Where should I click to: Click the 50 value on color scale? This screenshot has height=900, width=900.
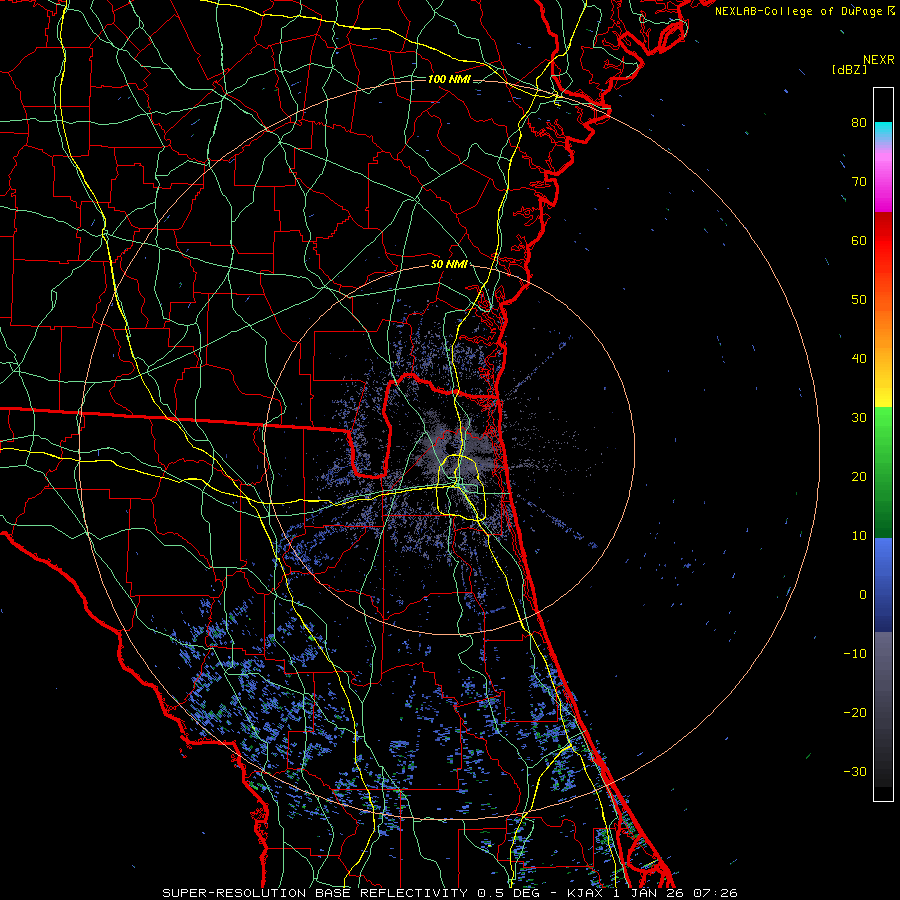pos(859,300)
